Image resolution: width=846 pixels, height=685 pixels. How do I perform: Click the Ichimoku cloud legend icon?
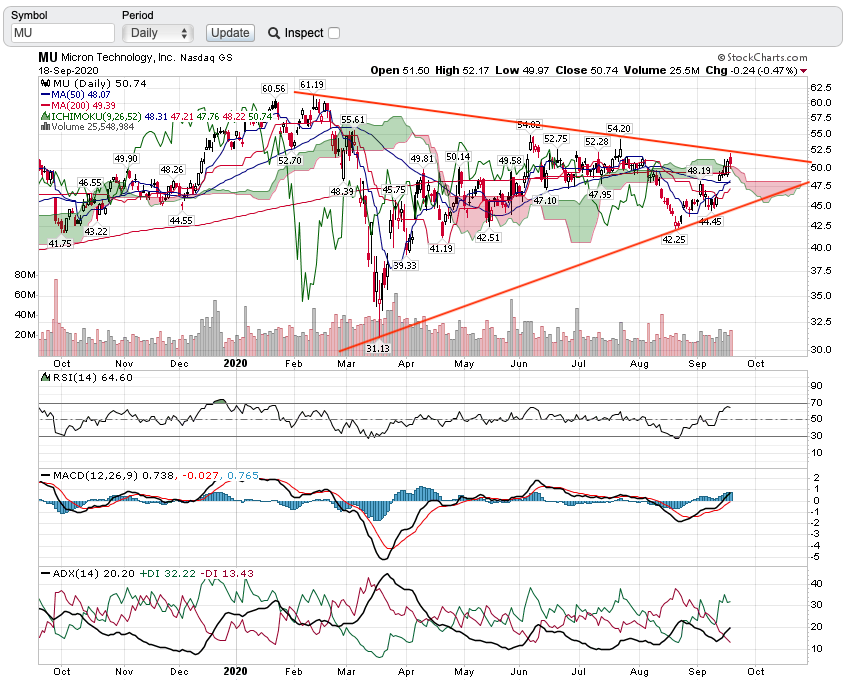[43, 116]
